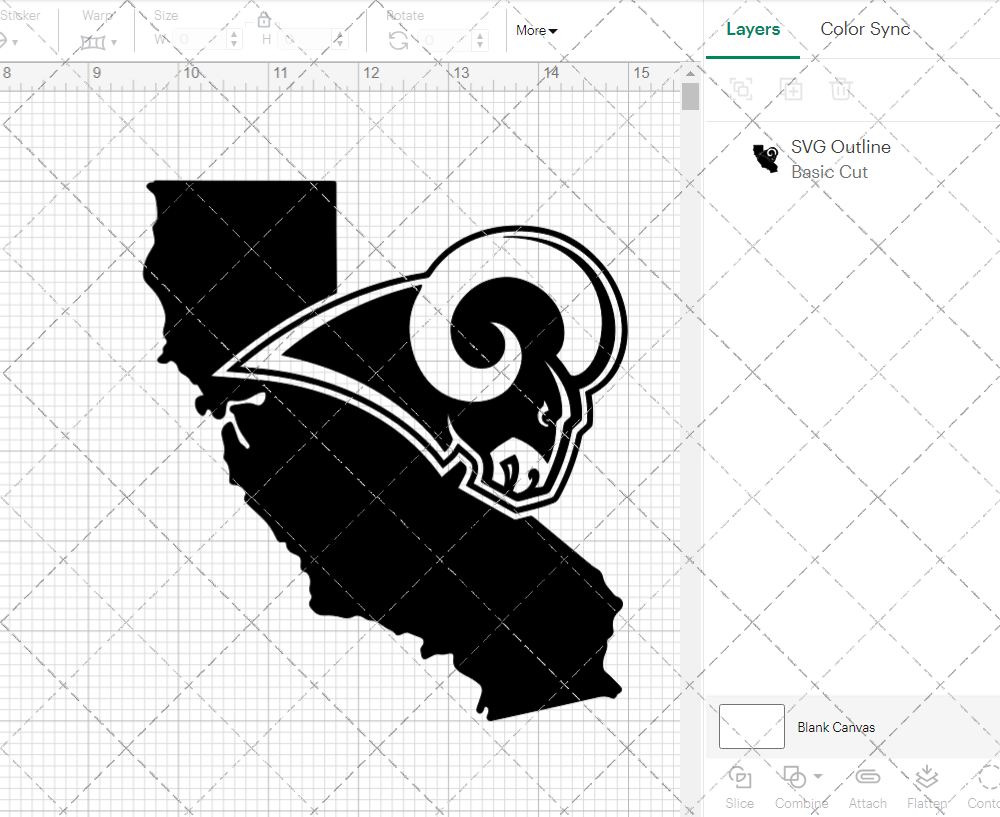Click the Width stepper arrows

pos(234,40)
